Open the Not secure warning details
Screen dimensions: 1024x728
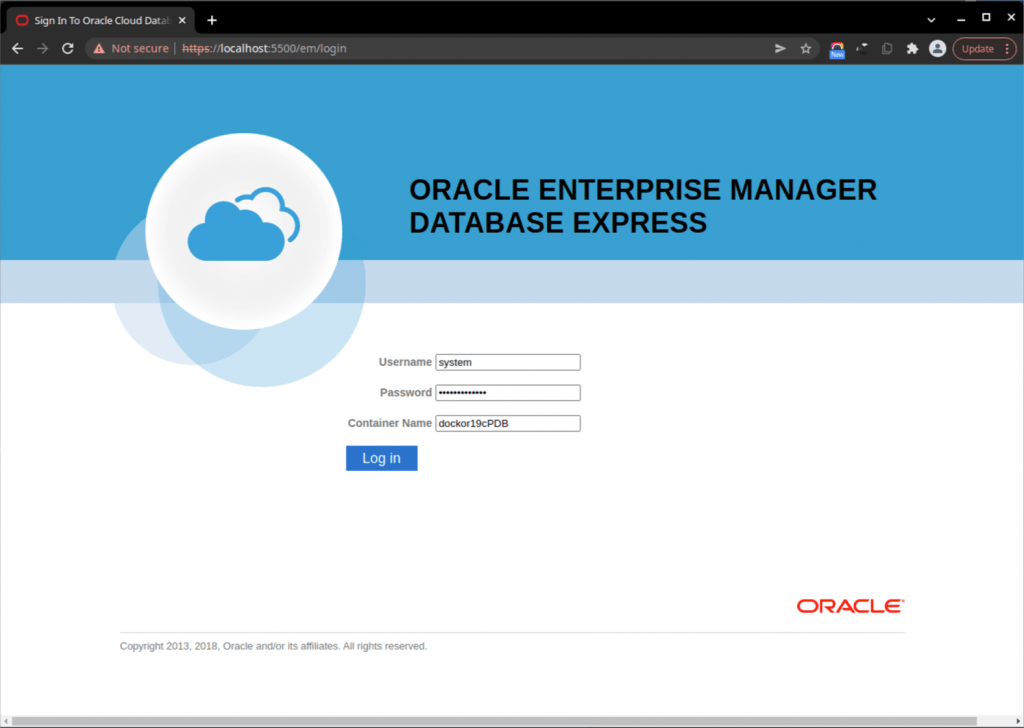pyautogui.click(x=131, y=48)
